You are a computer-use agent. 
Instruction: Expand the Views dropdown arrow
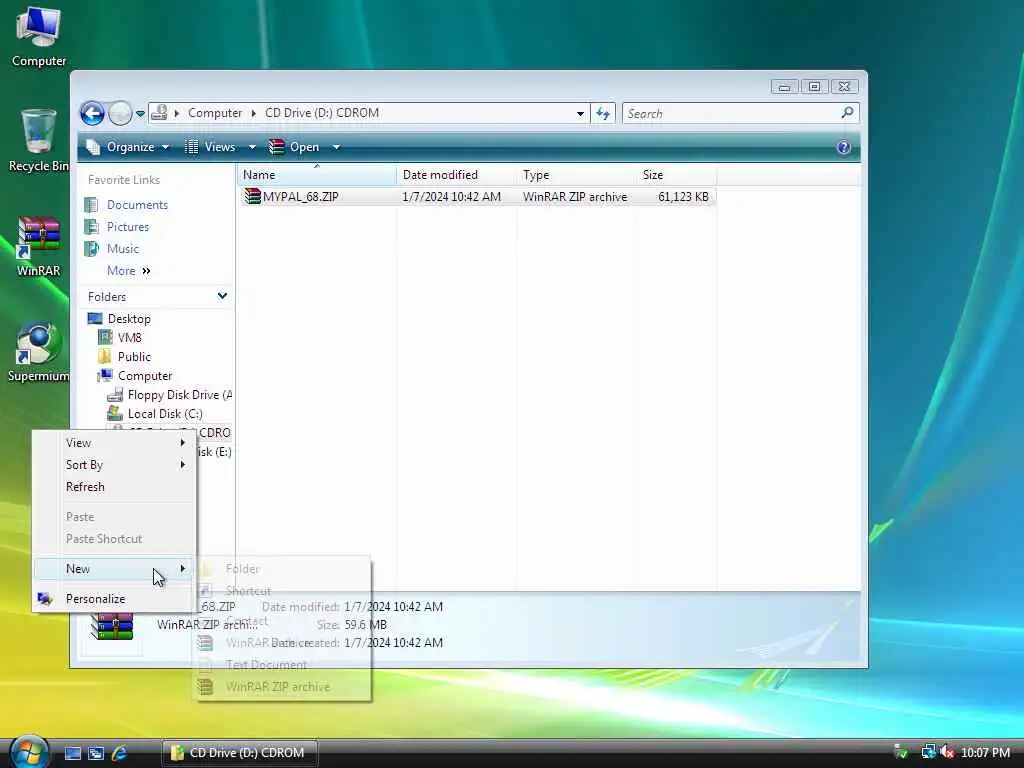pyautogui.click(x=252, y=147)
